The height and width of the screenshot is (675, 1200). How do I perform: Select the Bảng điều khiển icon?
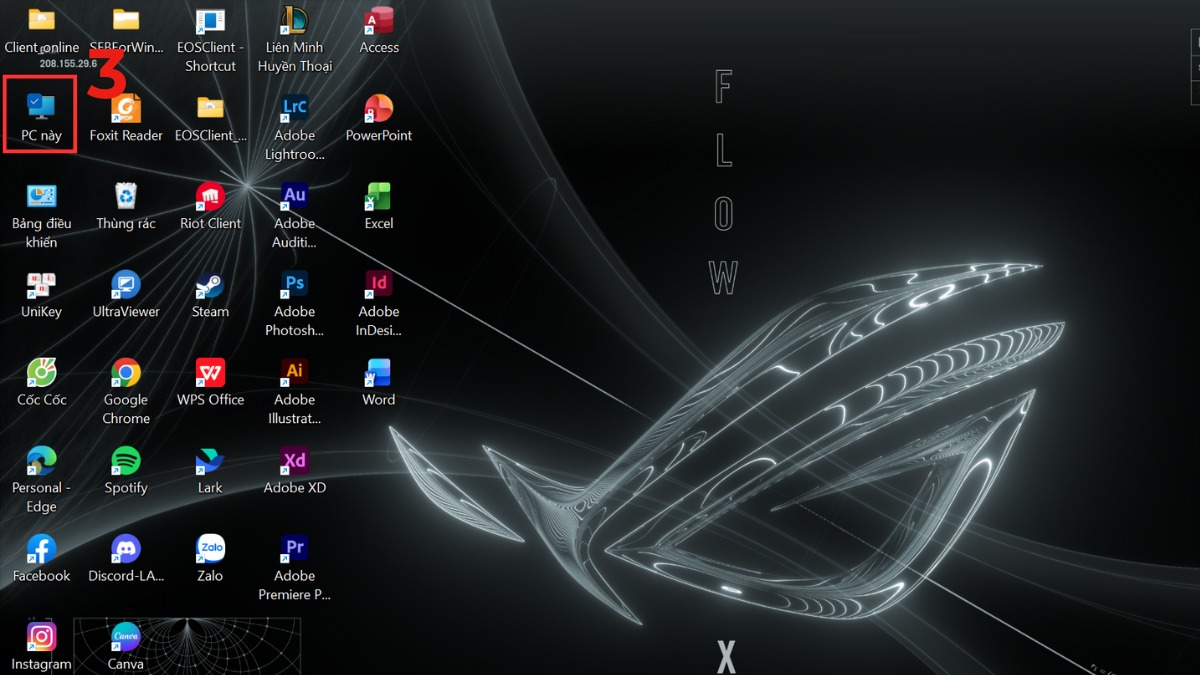[x=41, y=196]
